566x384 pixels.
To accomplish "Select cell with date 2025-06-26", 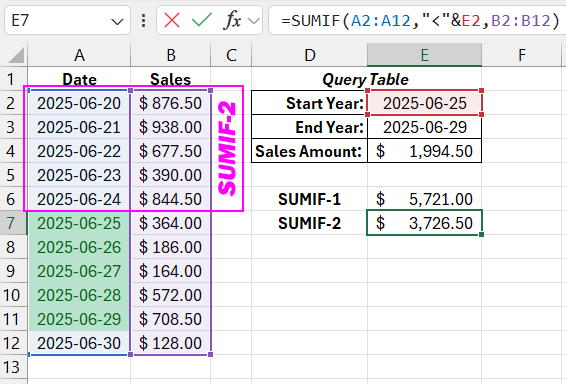I will [x=79, y=247].
